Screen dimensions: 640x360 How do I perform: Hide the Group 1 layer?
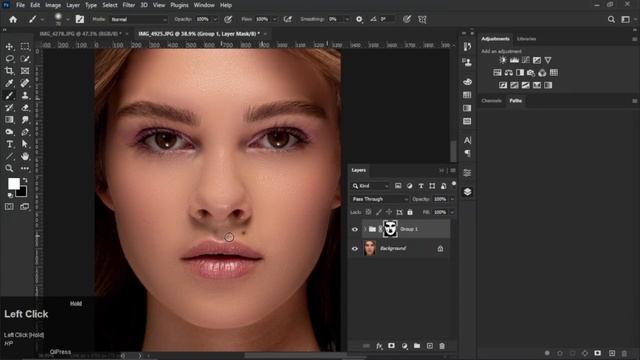[x=355, y=229]
